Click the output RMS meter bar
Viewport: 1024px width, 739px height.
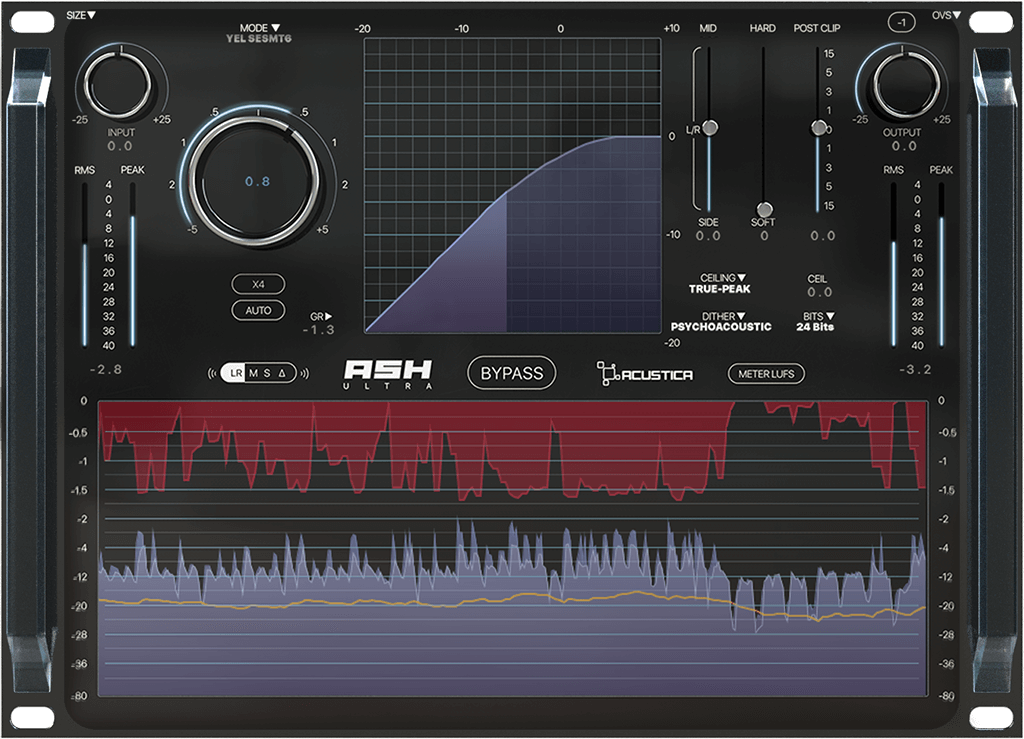click(893, 264)
